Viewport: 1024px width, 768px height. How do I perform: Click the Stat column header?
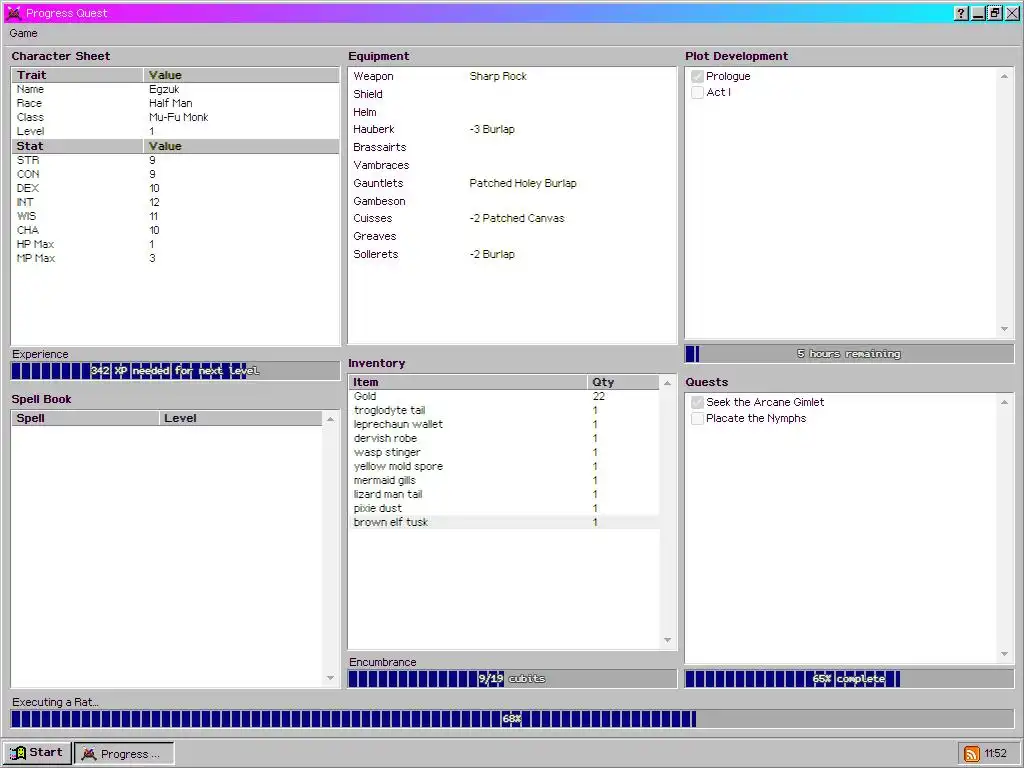point(77,146)
